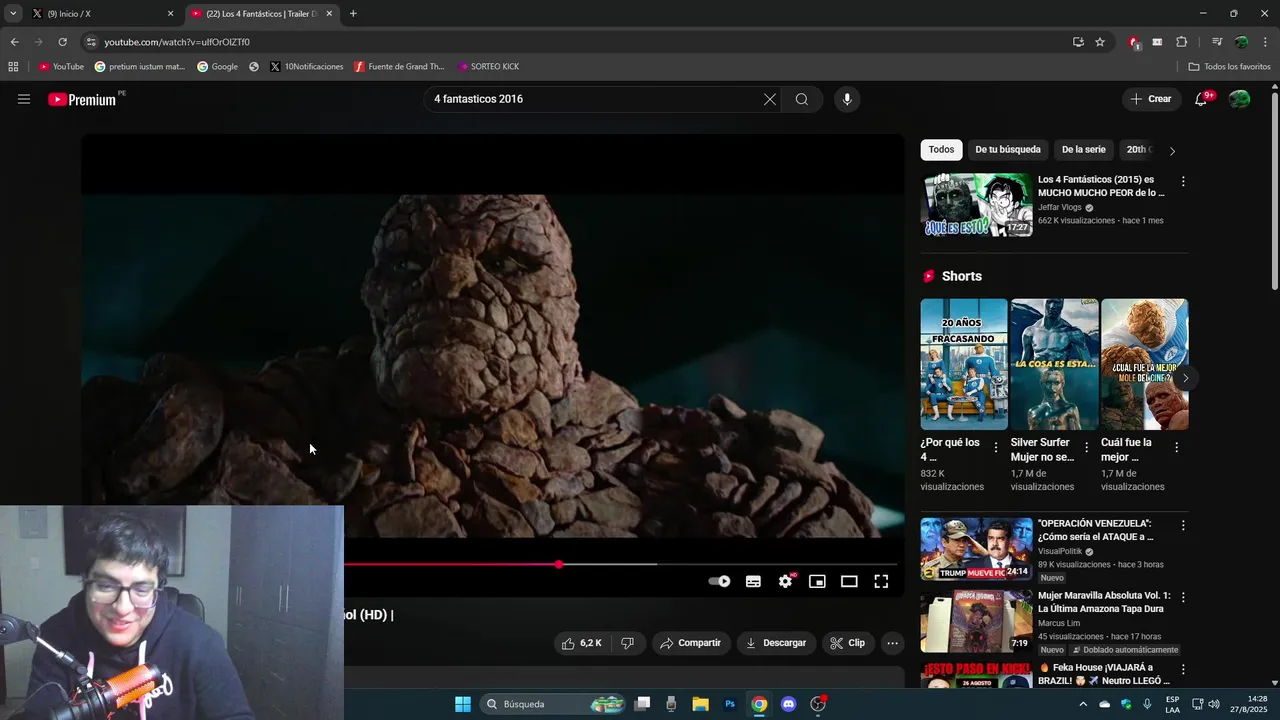
Task: Go back to previous page
Action: [14, 42]
